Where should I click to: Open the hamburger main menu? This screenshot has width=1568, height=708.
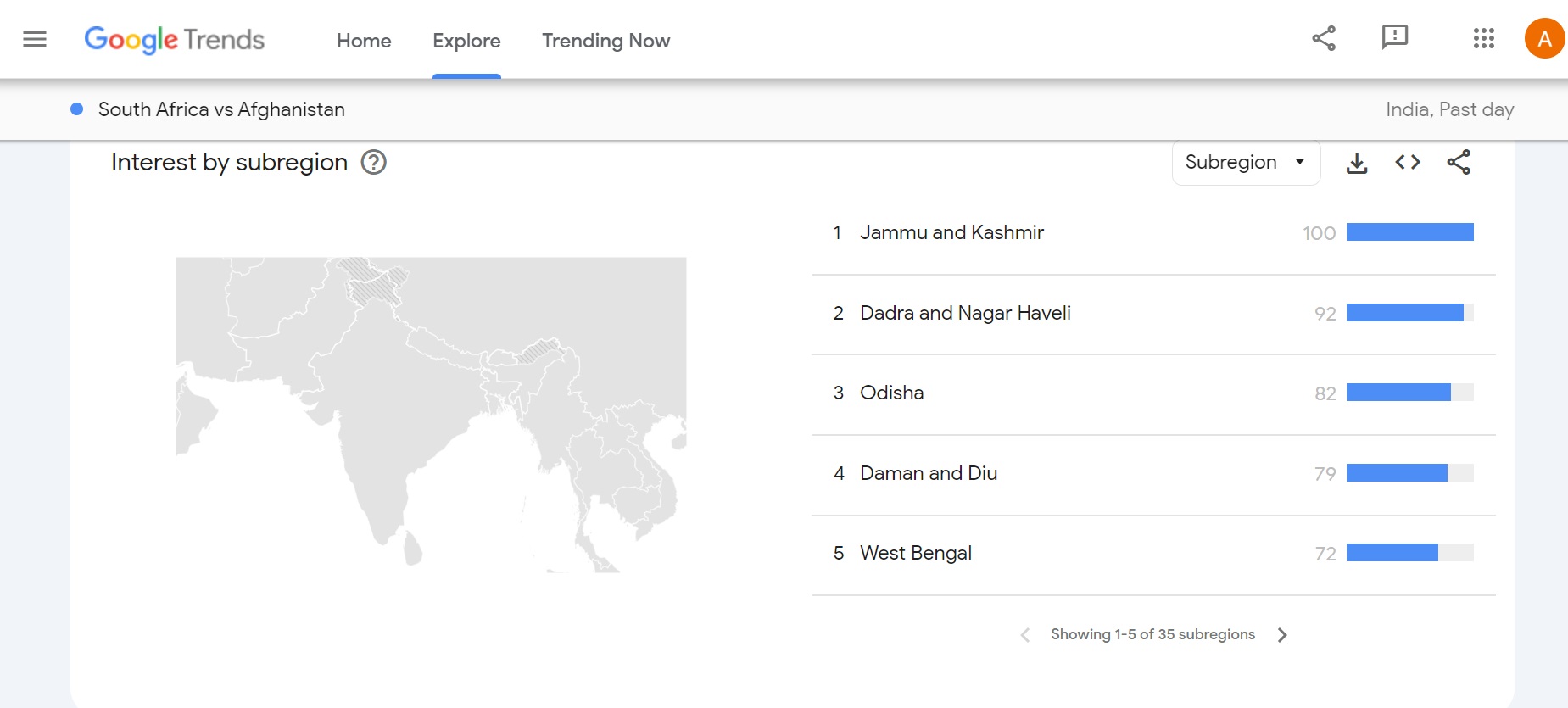35,39
